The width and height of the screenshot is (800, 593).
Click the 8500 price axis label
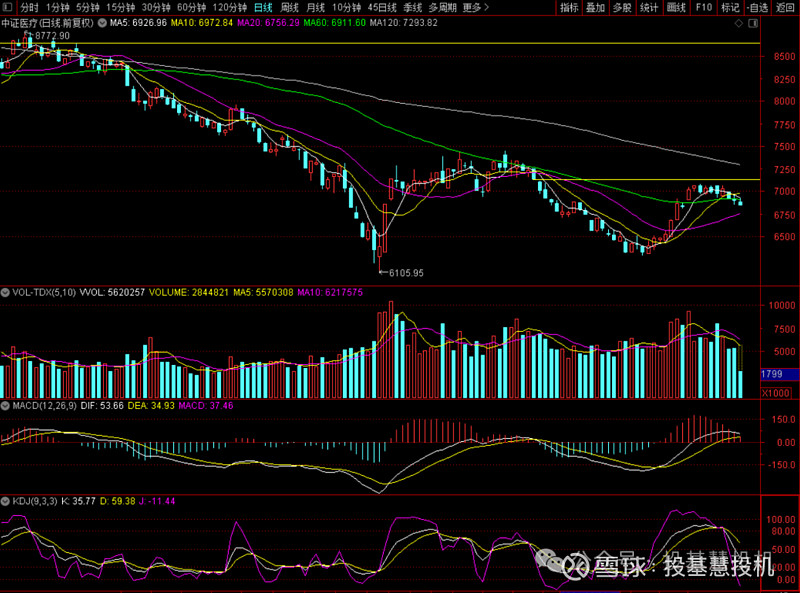pyautogui.click(x=784, y=57)
